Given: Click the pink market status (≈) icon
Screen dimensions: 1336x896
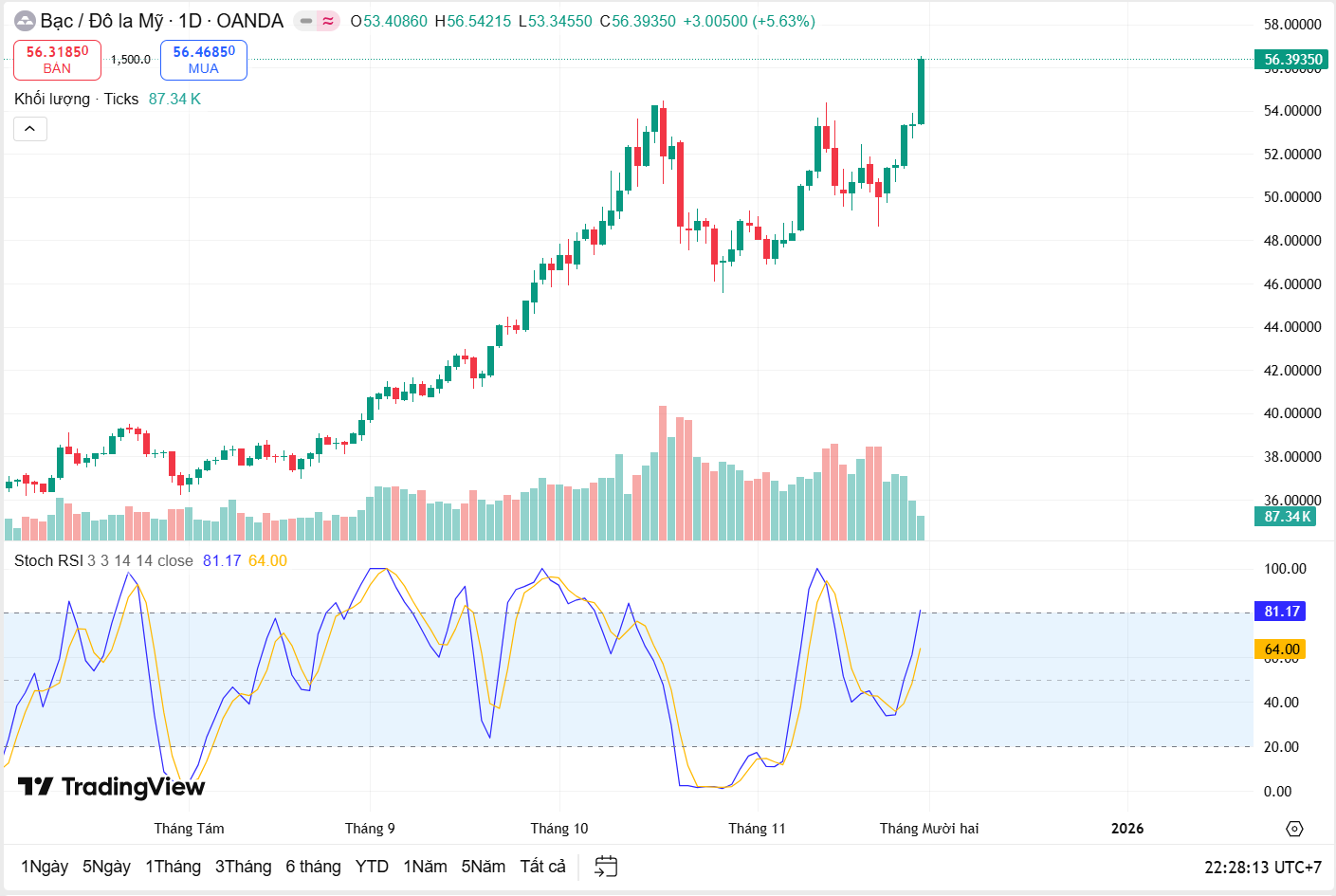Looking at the screenshot, I should pyautogui.click(x=327, y=20).
